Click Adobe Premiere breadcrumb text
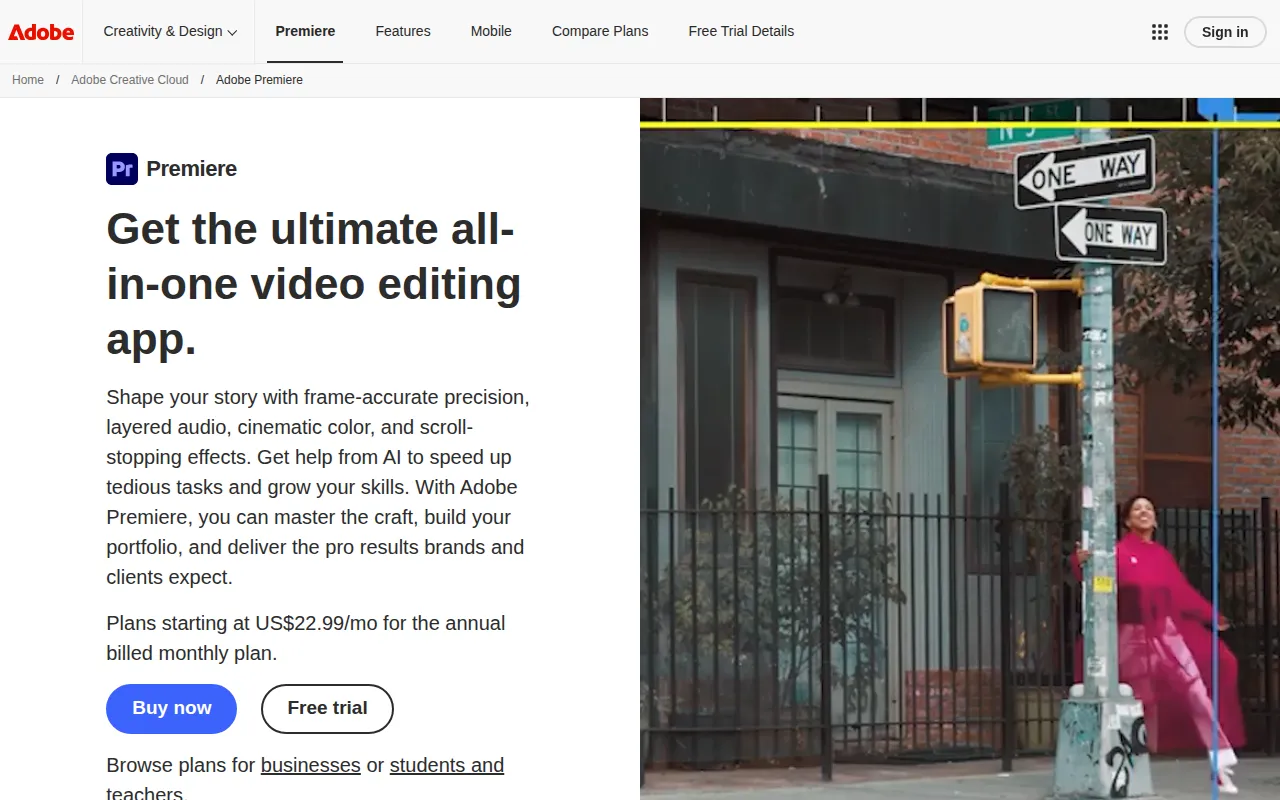This screenshot has height=800, width=1280. (x=259, y=80)
